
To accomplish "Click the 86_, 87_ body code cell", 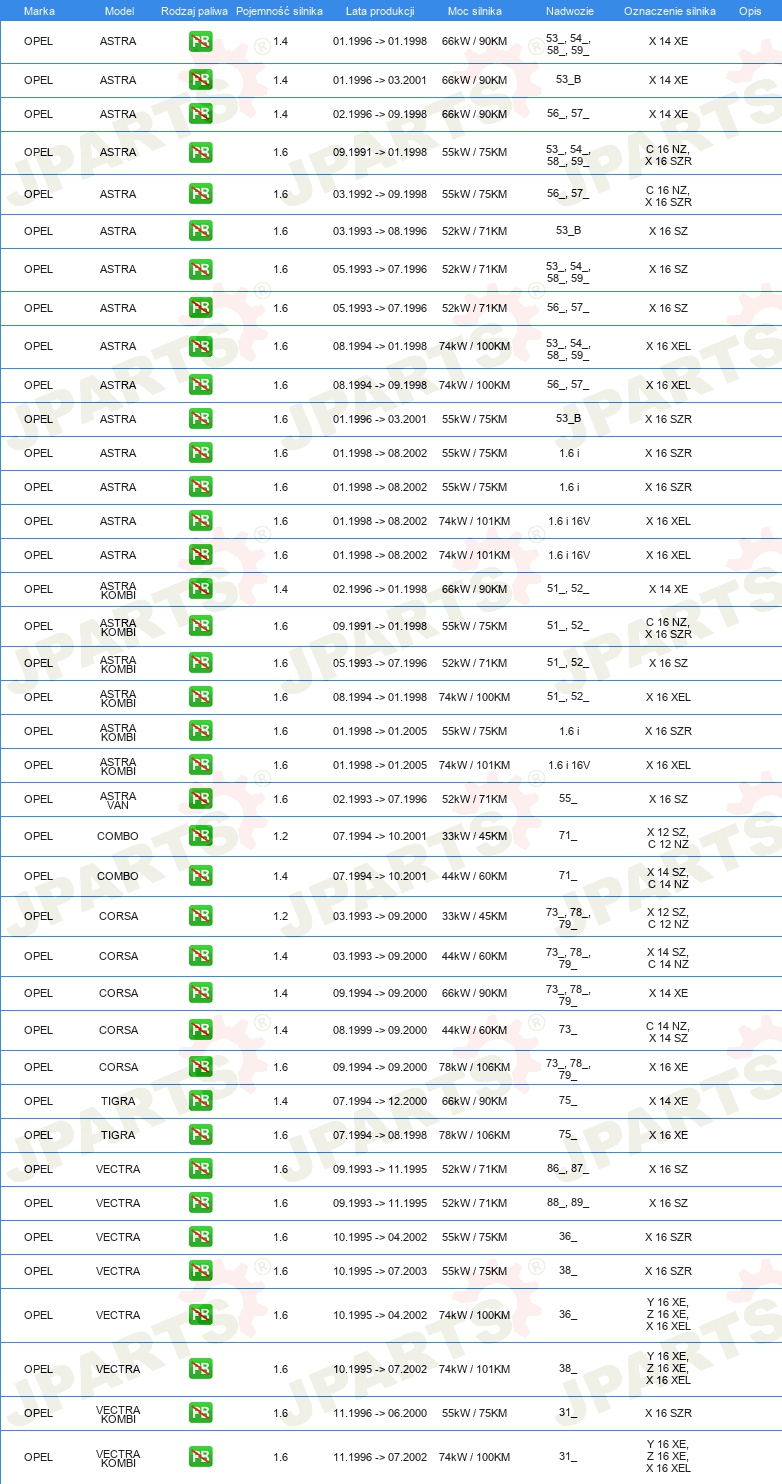I will click(568, 1169).
